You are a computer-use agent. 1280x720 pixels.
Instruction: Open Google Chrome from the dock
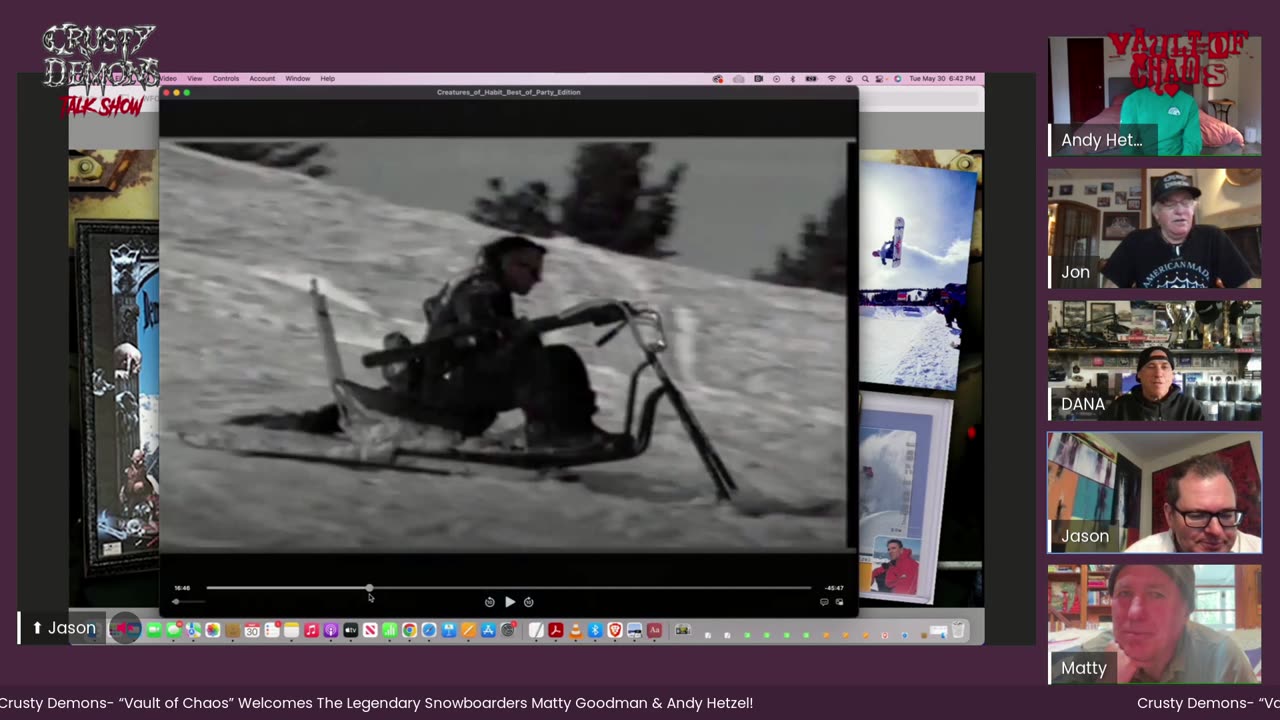point(409,630)
